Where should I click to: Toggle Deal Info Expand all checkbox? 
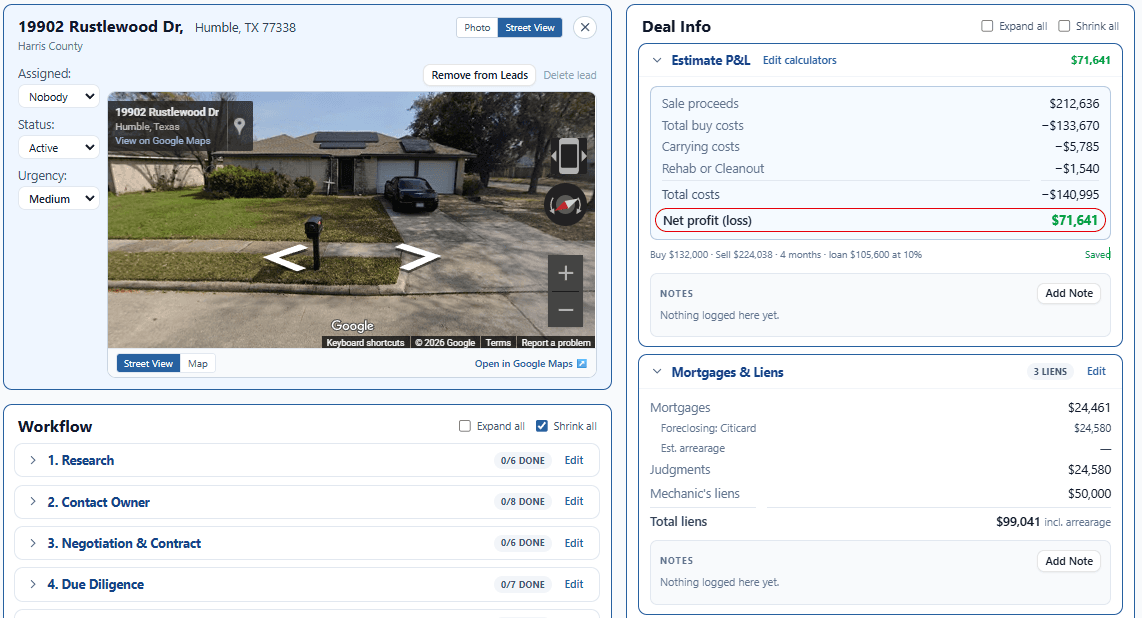click(x=987, y=26)
